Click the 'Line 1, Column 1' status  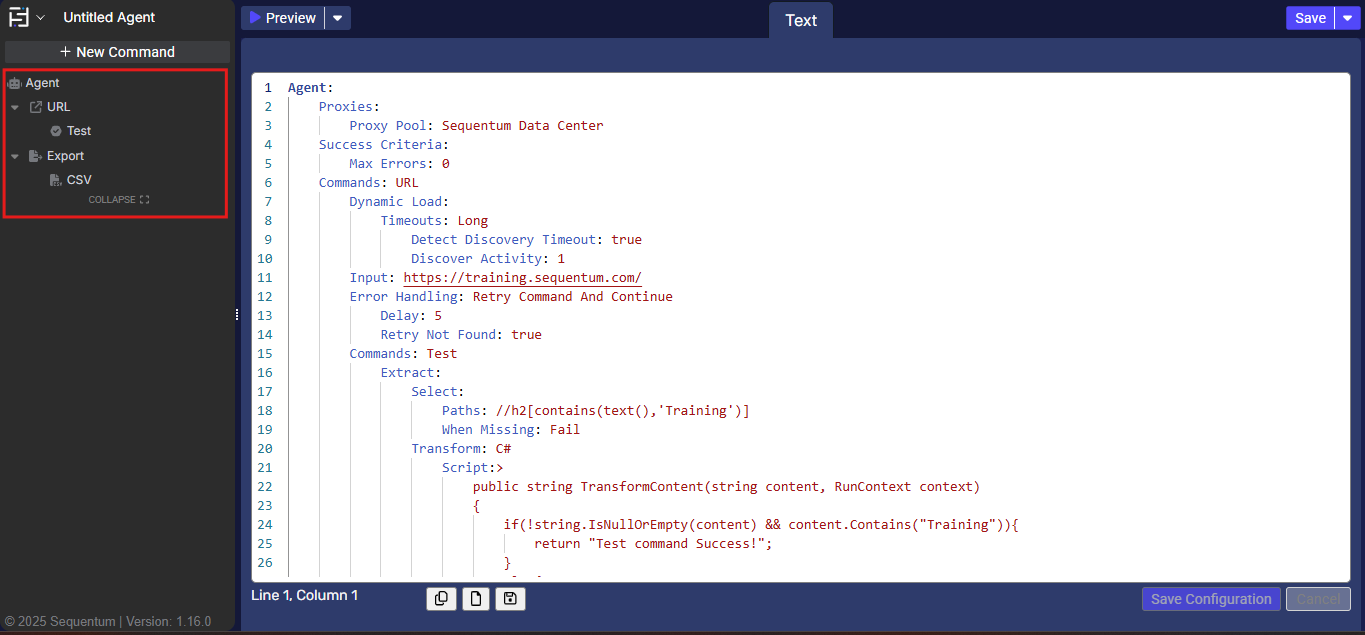coord(305,595)
